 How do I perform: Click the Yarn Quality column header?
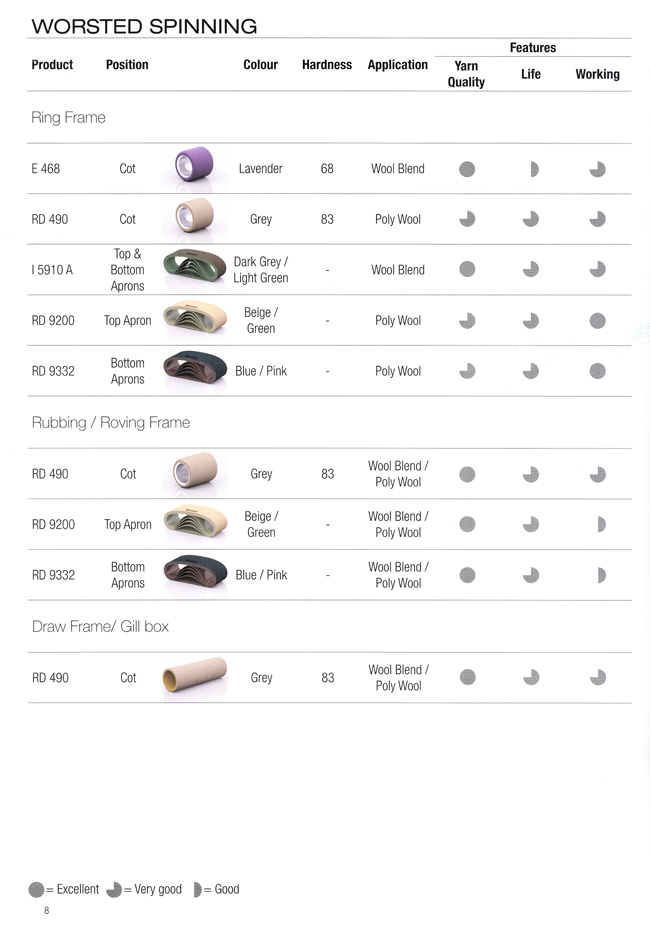click(466, 74)
